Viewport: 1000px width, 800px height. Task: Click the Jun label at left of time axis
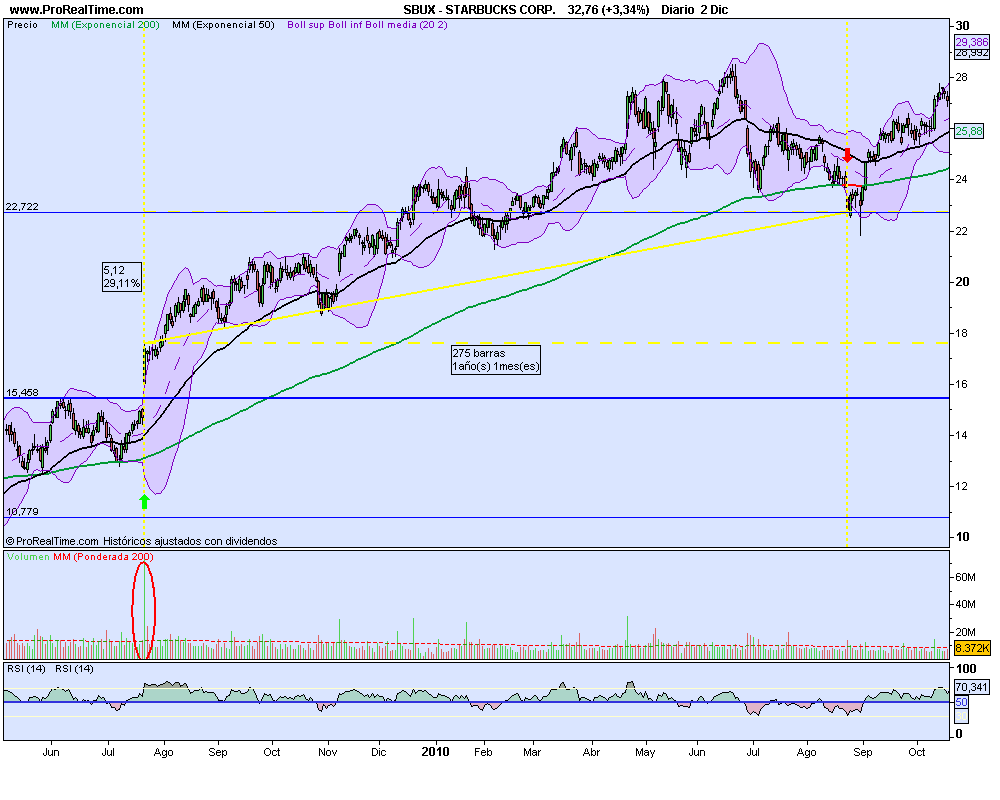click(x=51, y=752)
